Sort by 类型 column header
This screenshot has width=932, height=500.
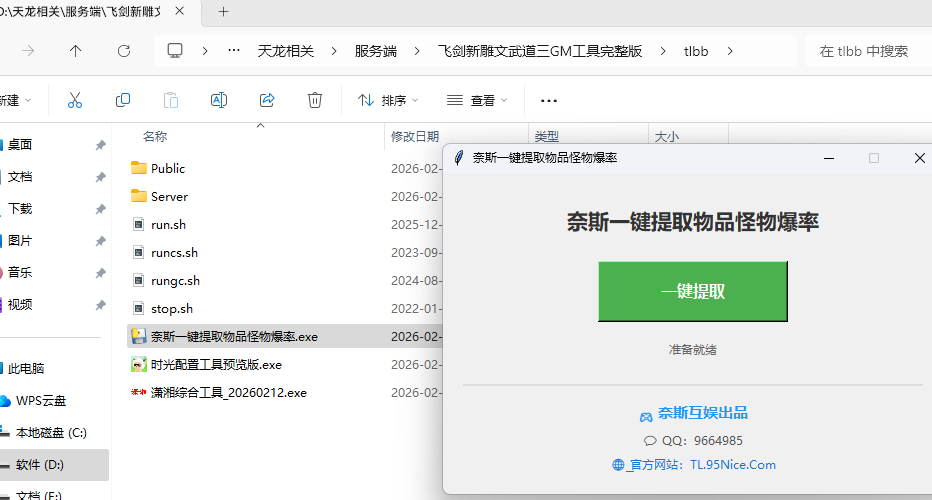pyautogui.click(x=547, y=137)
